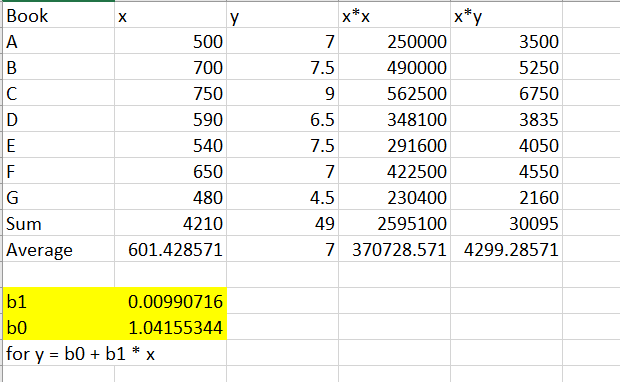Select cell with value 250000
The height and width of the screenshot is (382, 620).
394,41
